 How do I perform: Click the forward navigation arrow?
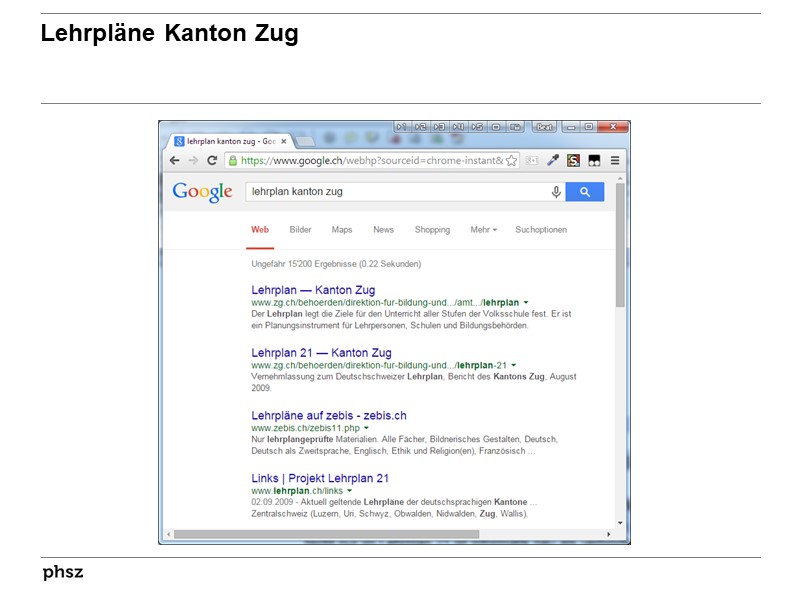tap(191, 159)
